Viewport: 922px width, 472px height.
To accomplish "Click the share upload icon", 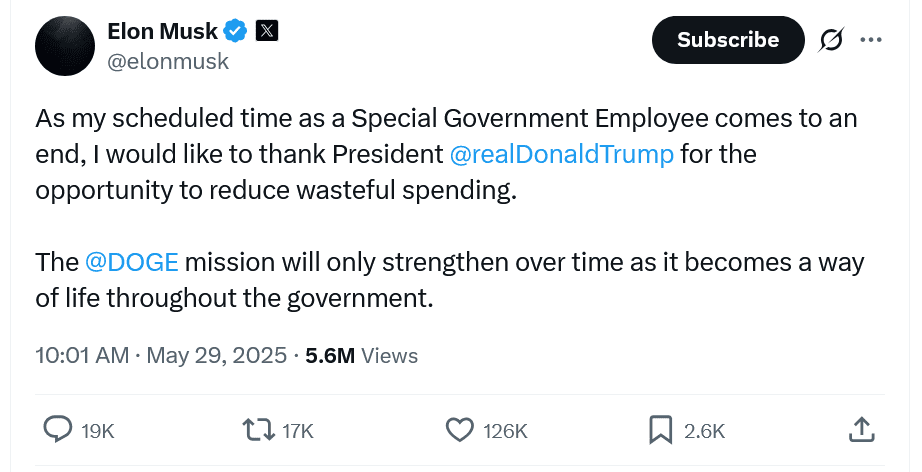I will pos(861,430).
